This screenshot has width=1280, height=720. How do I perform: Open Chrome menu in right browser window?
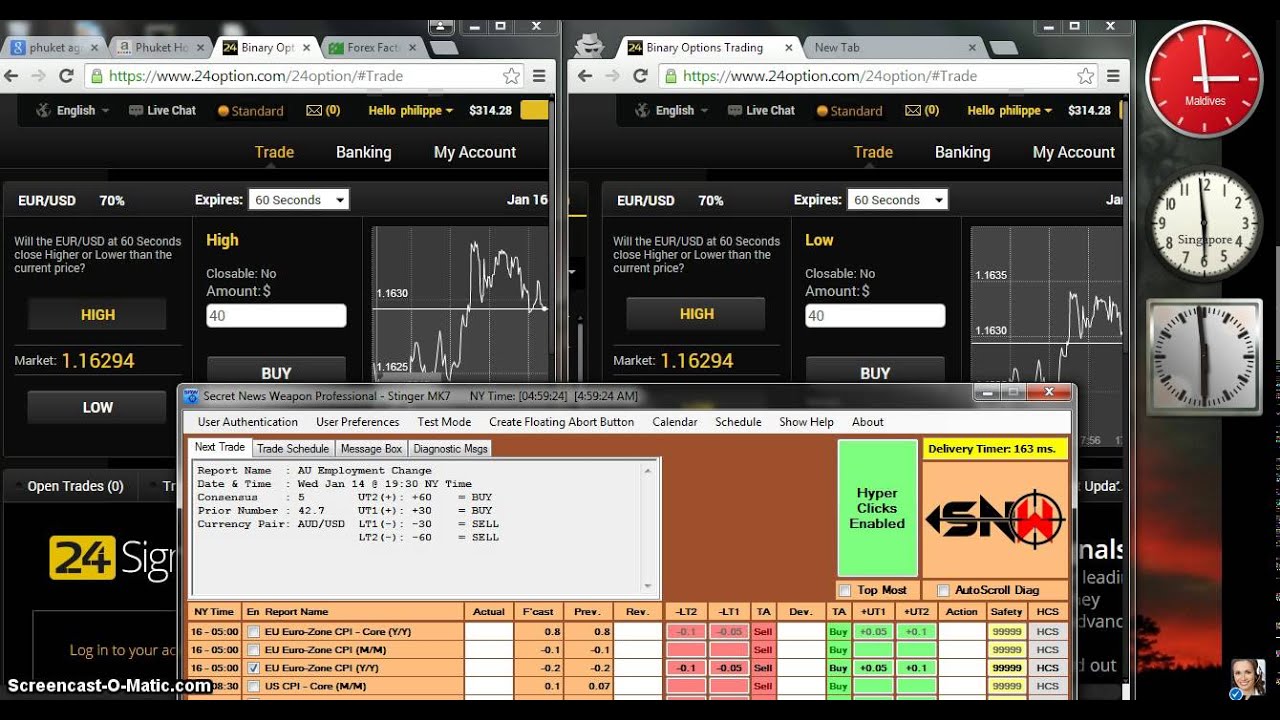[1113, 76]
